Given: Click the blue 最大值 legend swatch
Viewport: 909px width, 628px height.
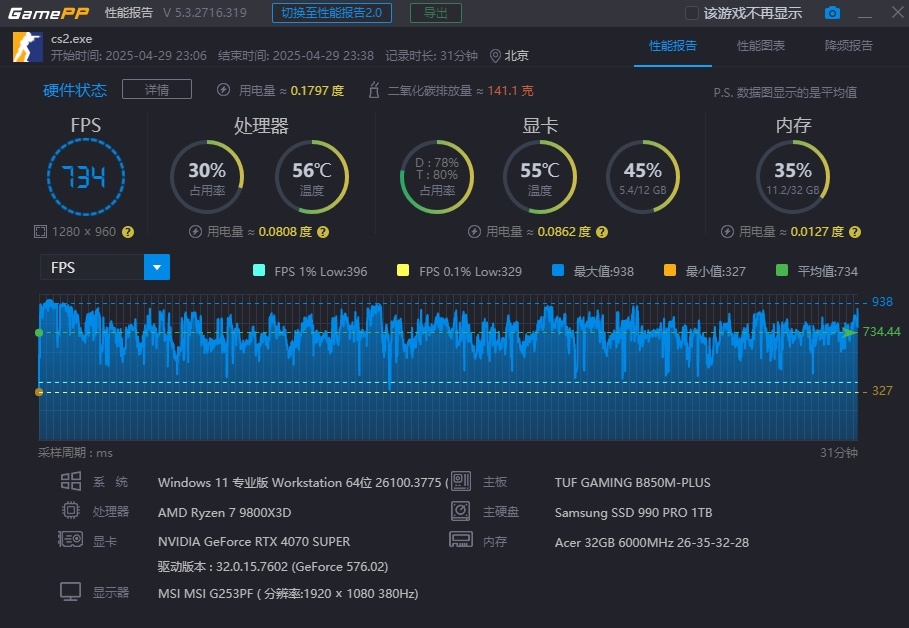Looking at the screenshot, I should coord(558,270).
